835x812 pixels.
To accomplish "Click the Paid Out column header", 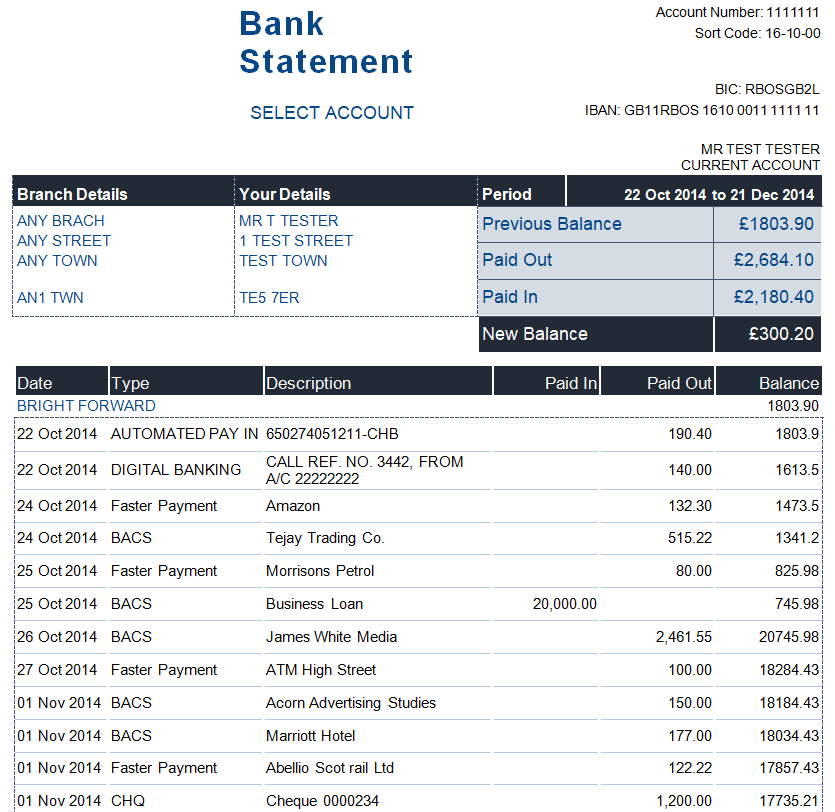I will point(679,383).
